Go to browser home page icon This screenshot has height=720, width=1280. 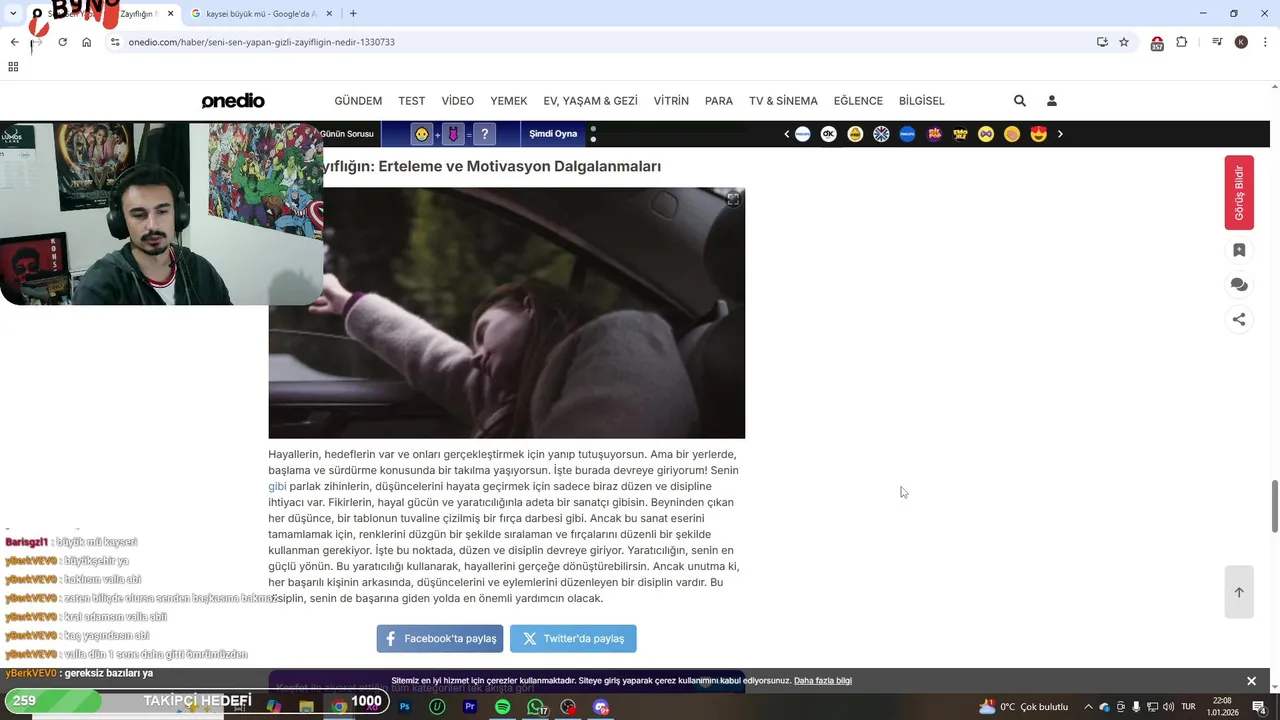click(87, 42)
